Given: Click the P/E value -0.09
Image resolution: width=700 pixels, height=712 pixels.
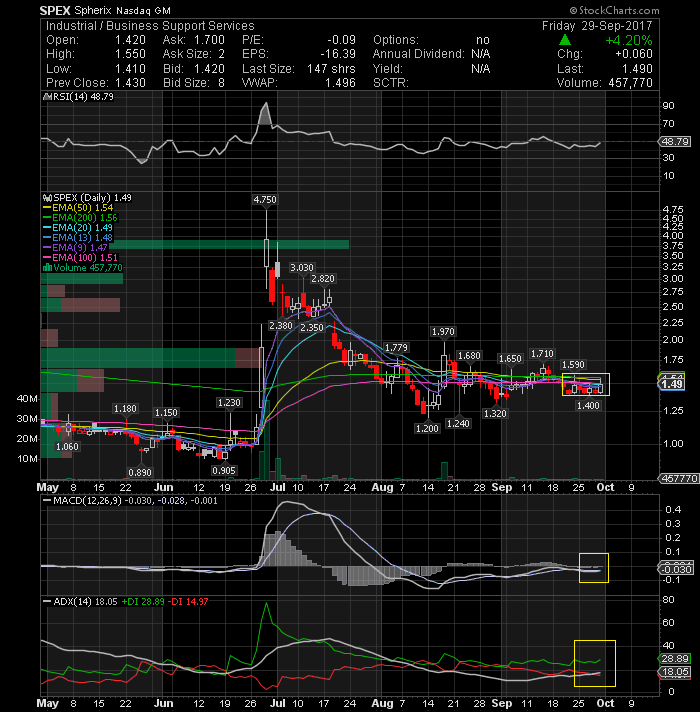Looking at the screenshot, I should (342, 40).
